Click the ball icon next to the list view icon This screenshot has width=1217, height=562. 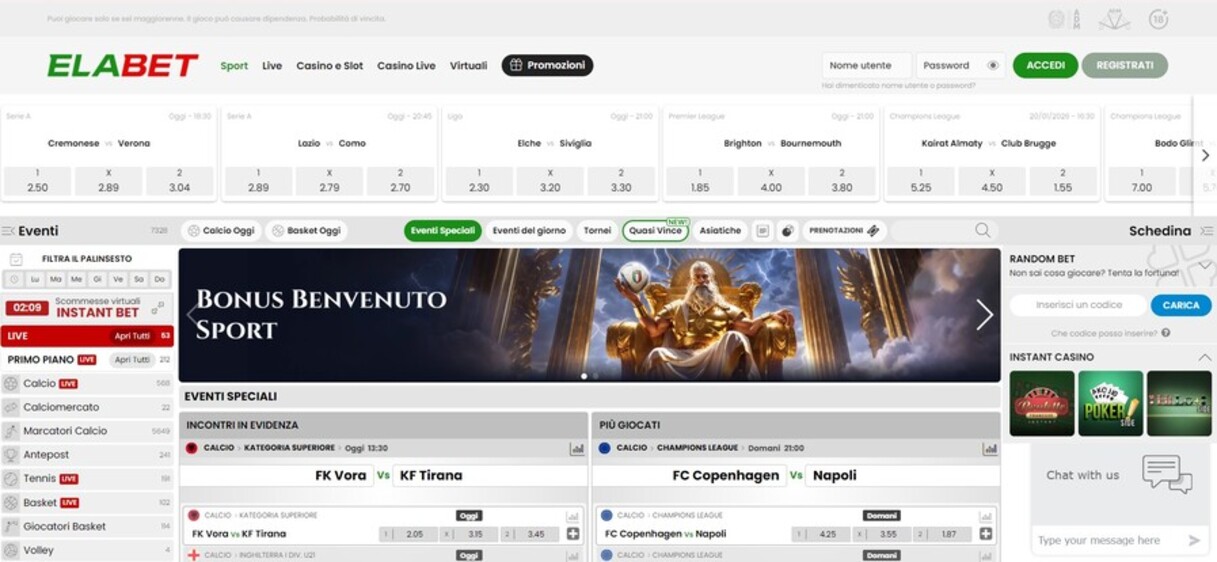pos(788,231)
